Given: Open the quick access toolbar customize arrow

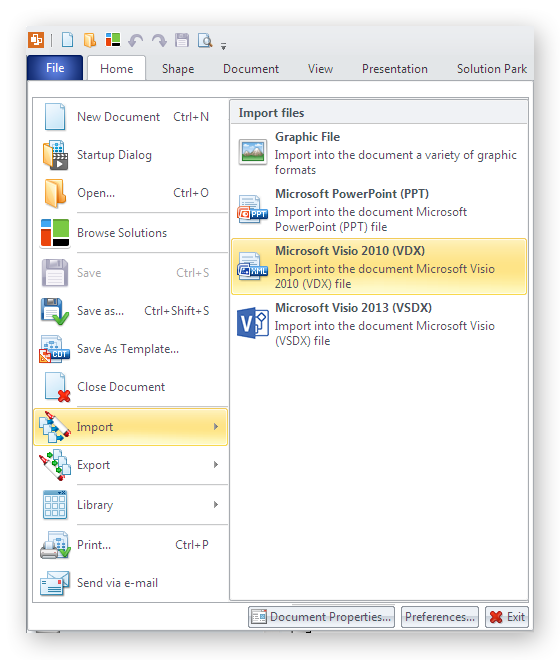Looking at the screenshot, I should (x=224, y=46).
